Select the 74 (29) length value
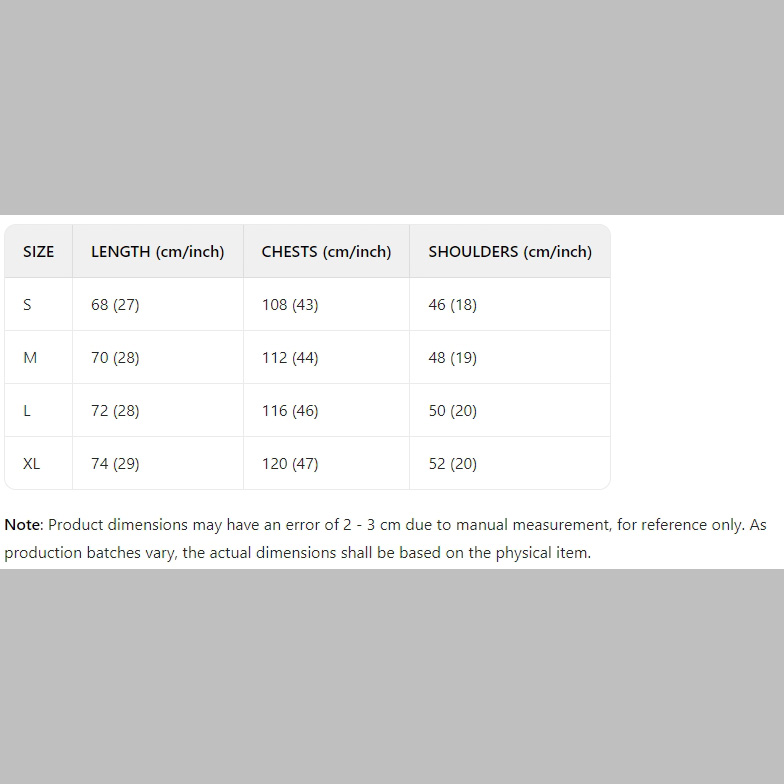 (115, 464)
